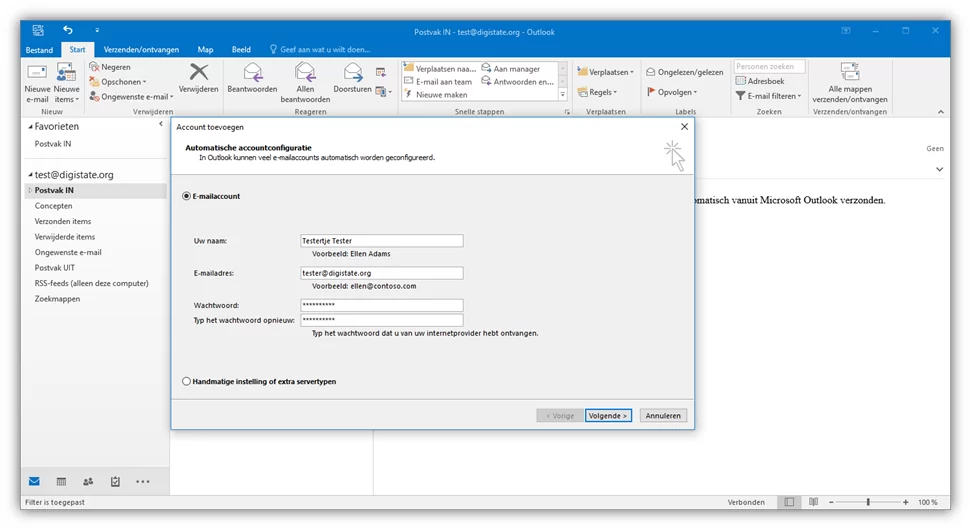This screenshot has height=530, width=971.
Task: Click the Uw naam input field
Action: pos(381,241)
